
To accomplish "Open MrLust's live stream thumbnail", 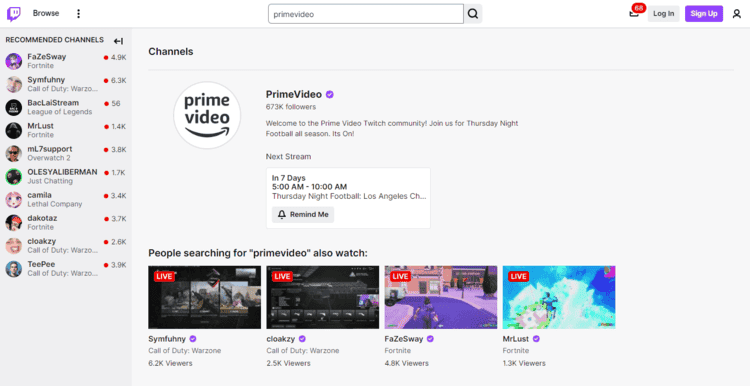I will [x=559, y=298].
